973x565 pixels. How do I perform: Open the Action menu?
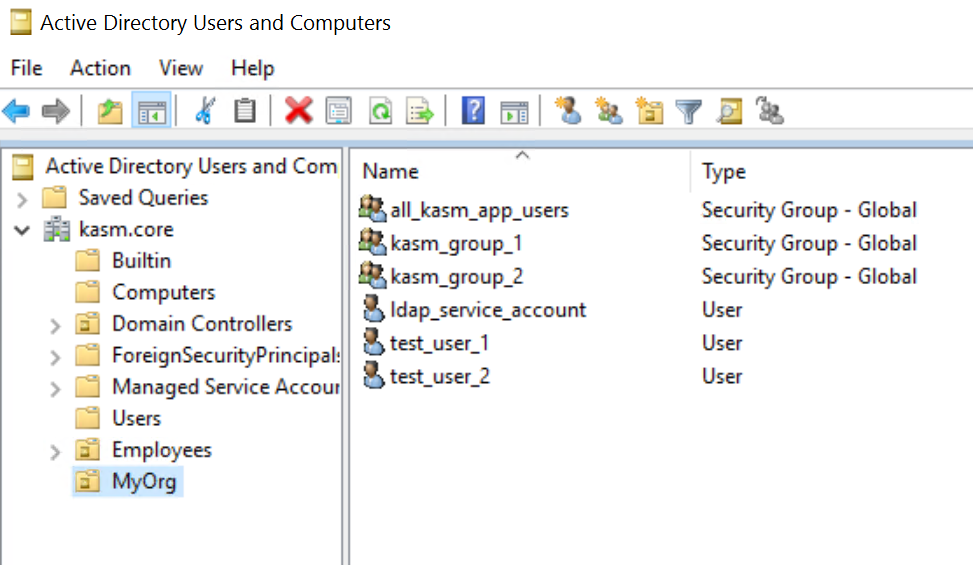tap(100, 68)
